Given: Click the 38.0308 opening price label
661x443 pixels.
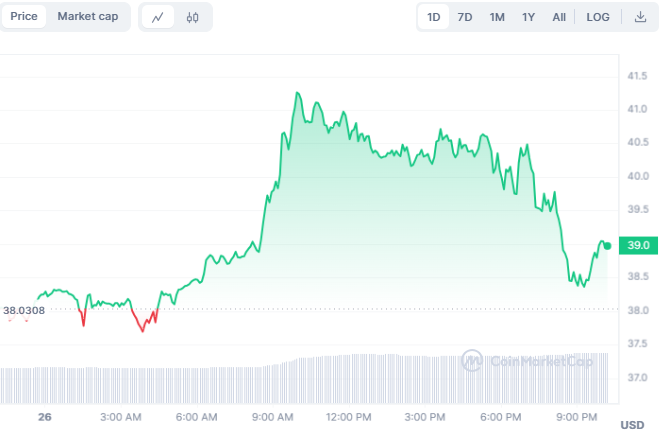Looking at the screenshot, I should pos(24,311).
